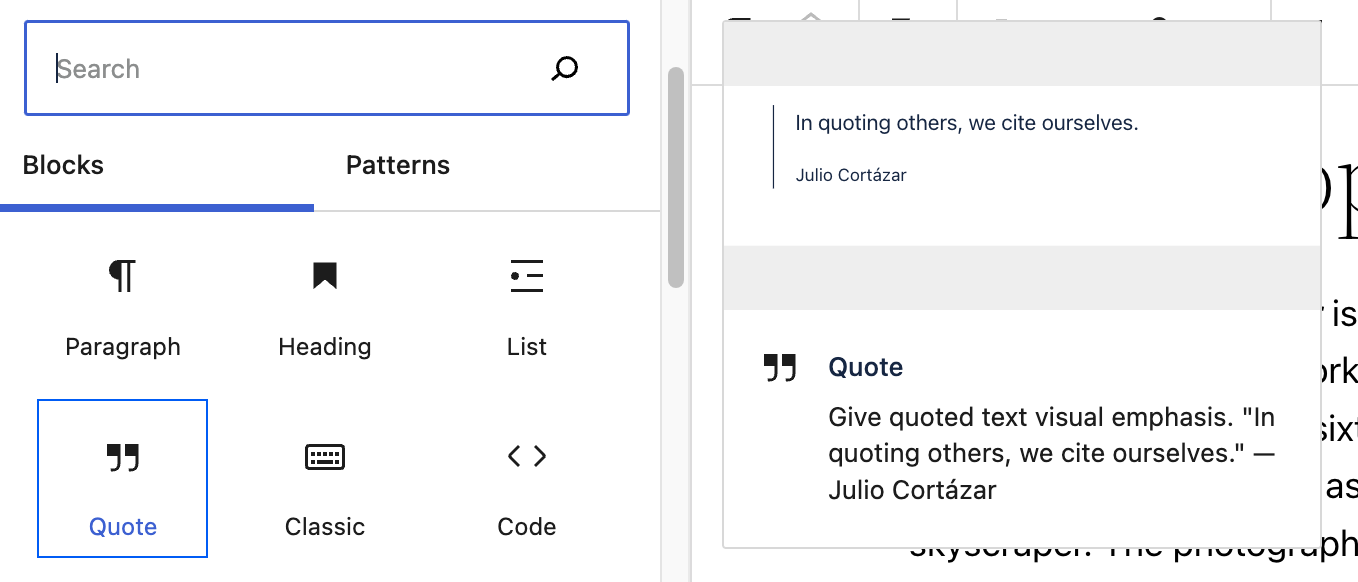Open the Patterns tab
The image size is (1358, 582).
[x=398, y=165]
